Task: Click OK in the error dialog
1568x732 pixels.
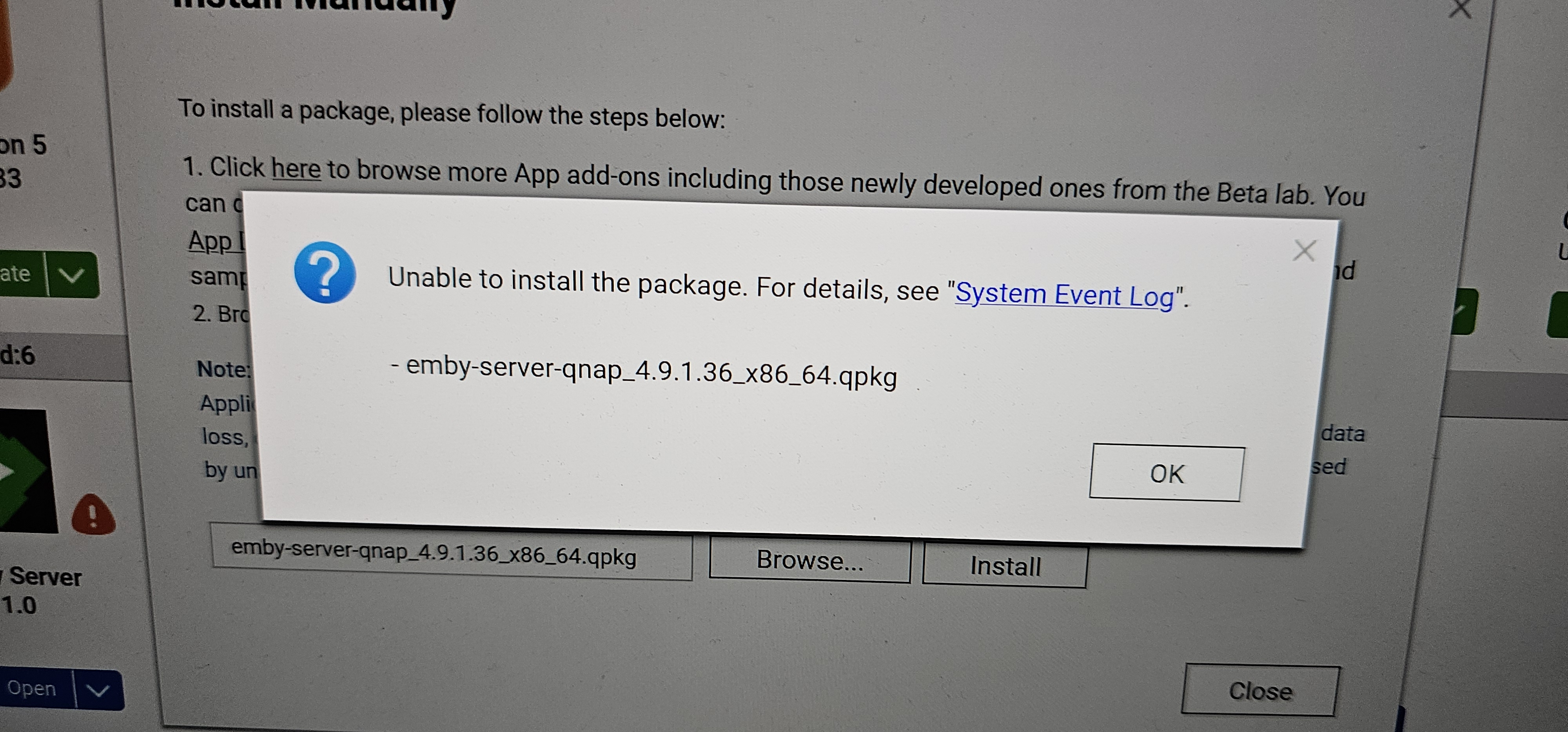Action: 1166,473
